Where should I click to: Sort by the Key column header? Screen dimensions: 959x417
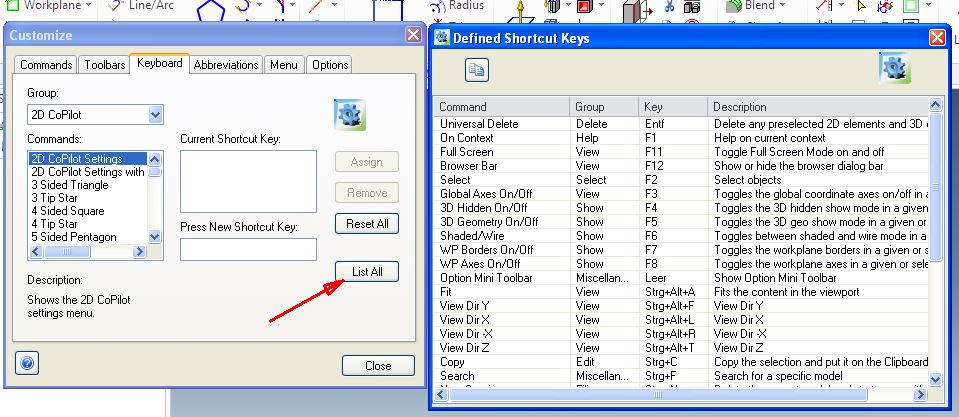(673, 107)
